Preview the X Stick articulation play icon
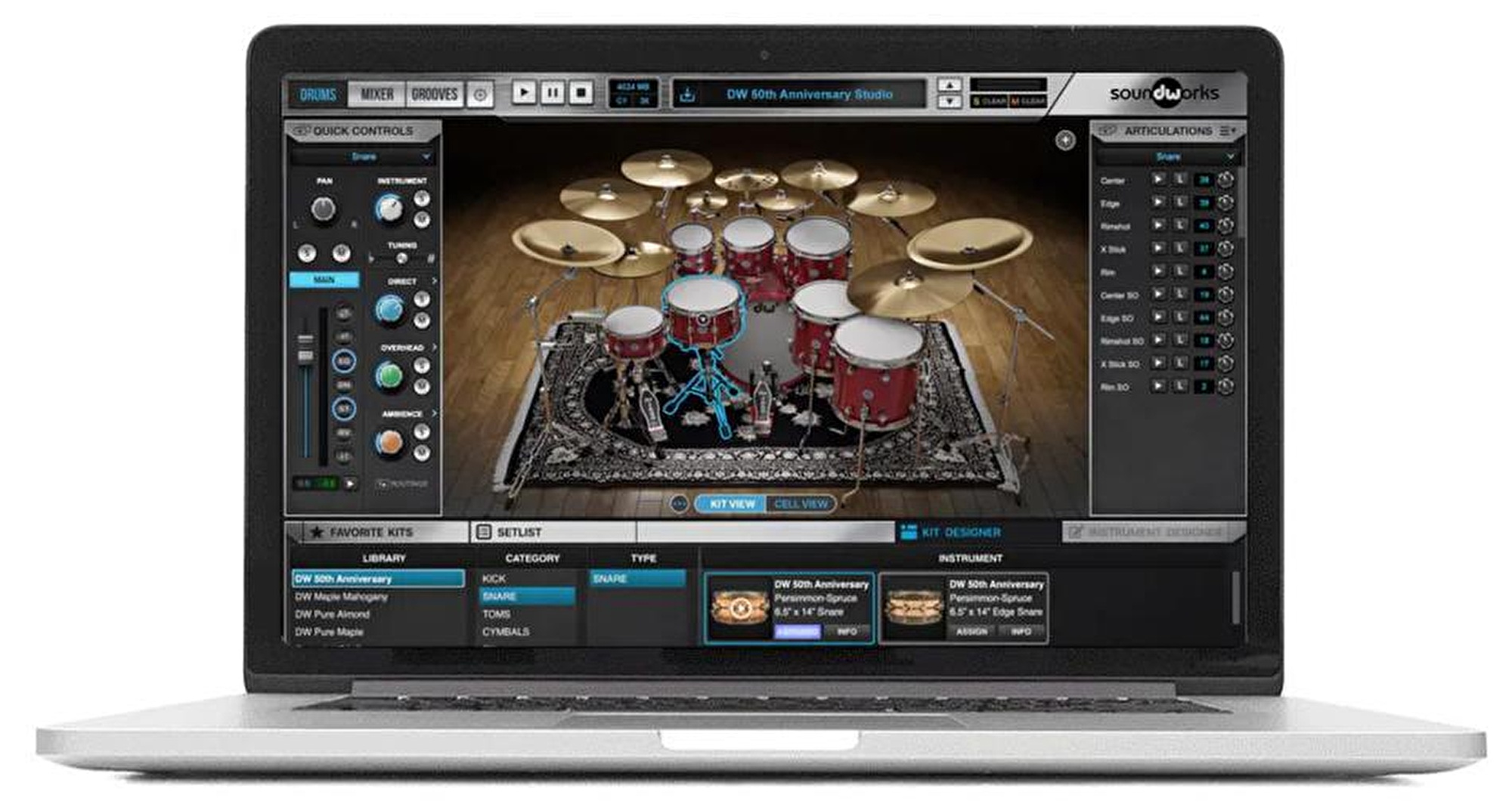 point(1157,248)
